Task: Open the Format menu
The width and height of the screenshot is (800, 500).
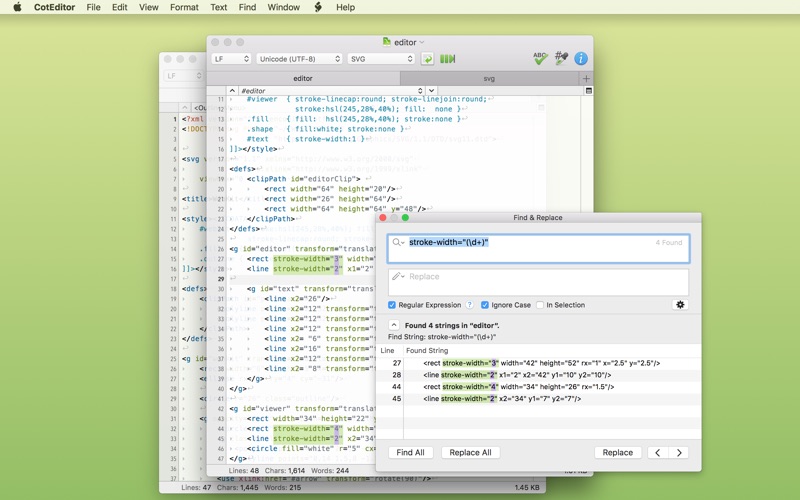Action: point(184,7)
